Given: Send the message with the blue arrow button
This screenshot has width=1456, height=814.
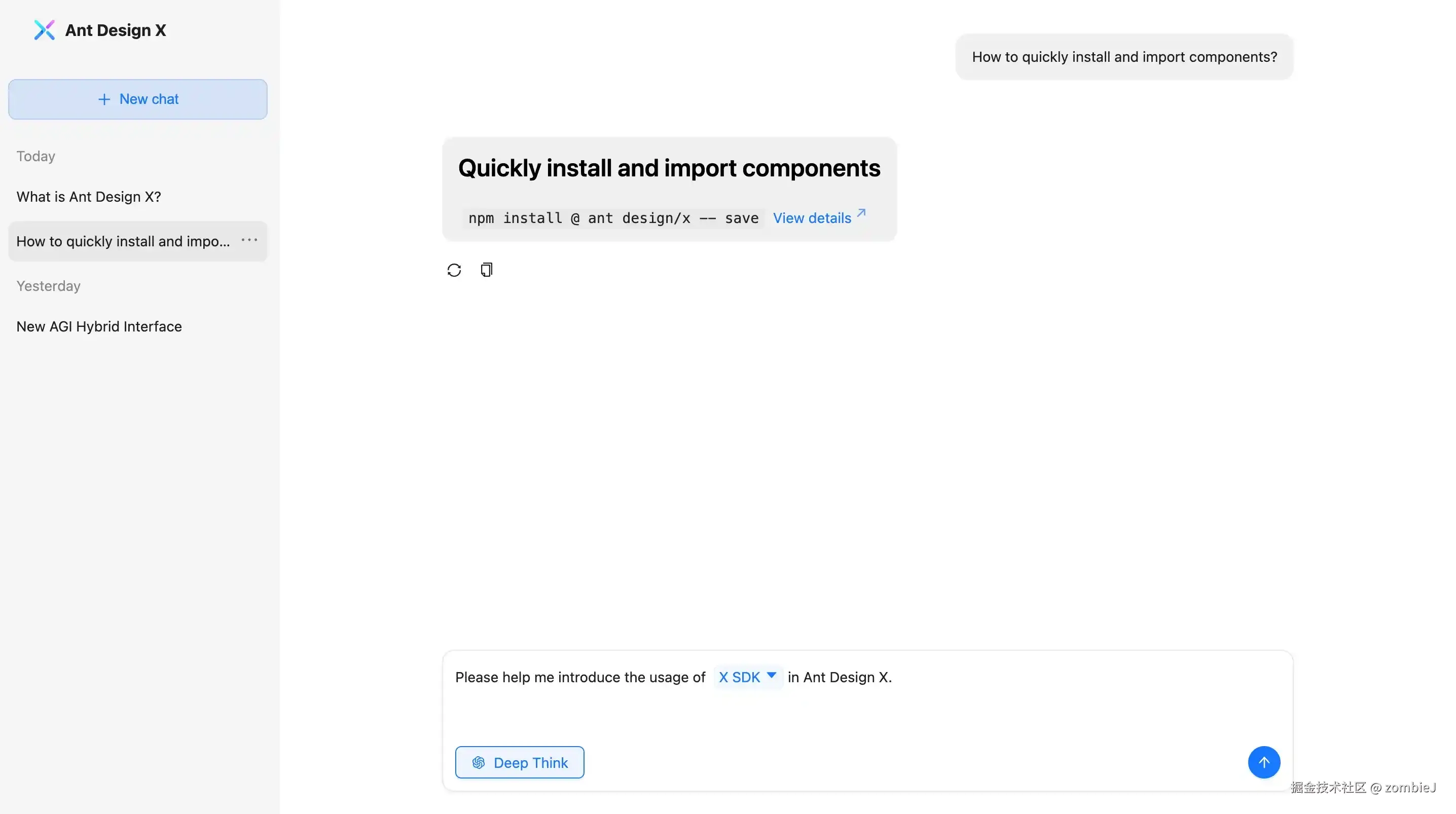Looking at the screenshot, I should coord(1263,762).
